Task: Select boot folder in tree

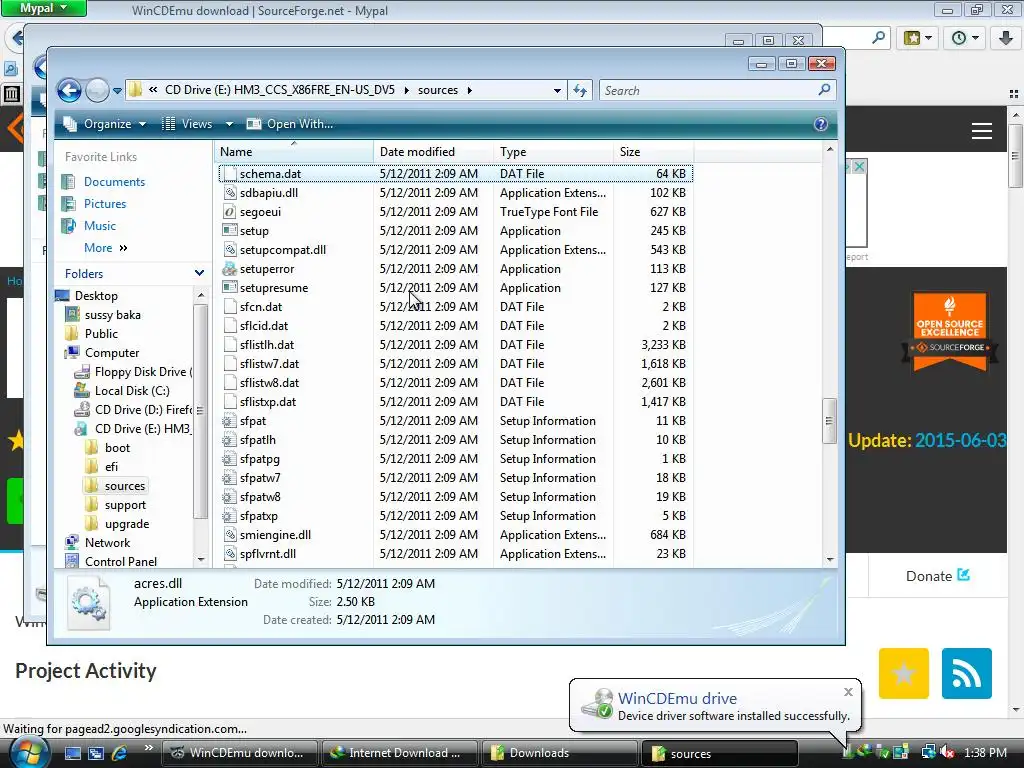Action: tap(117, 448)
